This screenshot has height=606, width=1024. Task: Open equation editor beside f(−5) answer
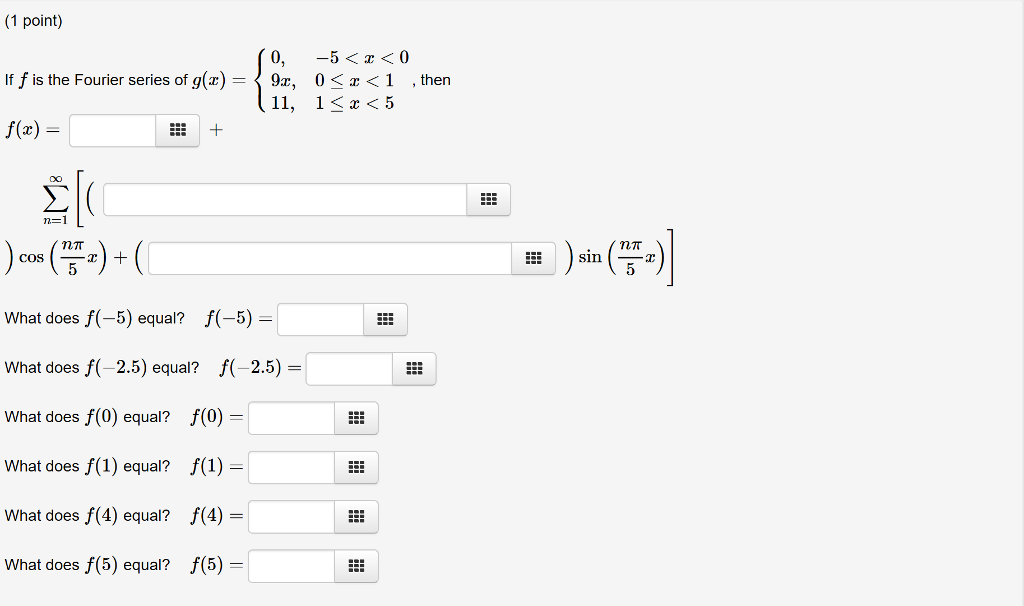click(x=385, y=319)
